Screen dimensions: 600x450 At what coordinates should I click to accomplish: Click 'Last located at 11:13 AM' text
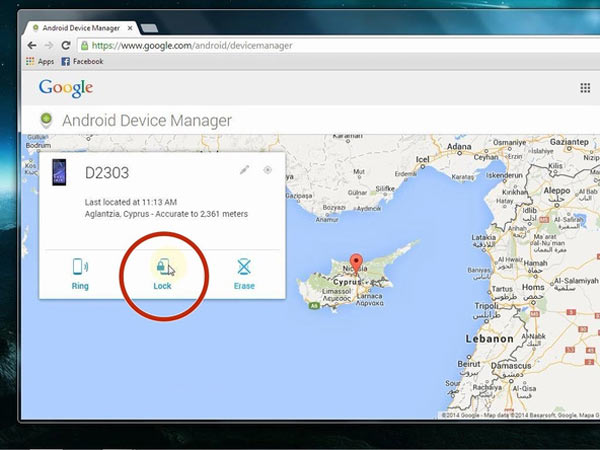(131, 202)
